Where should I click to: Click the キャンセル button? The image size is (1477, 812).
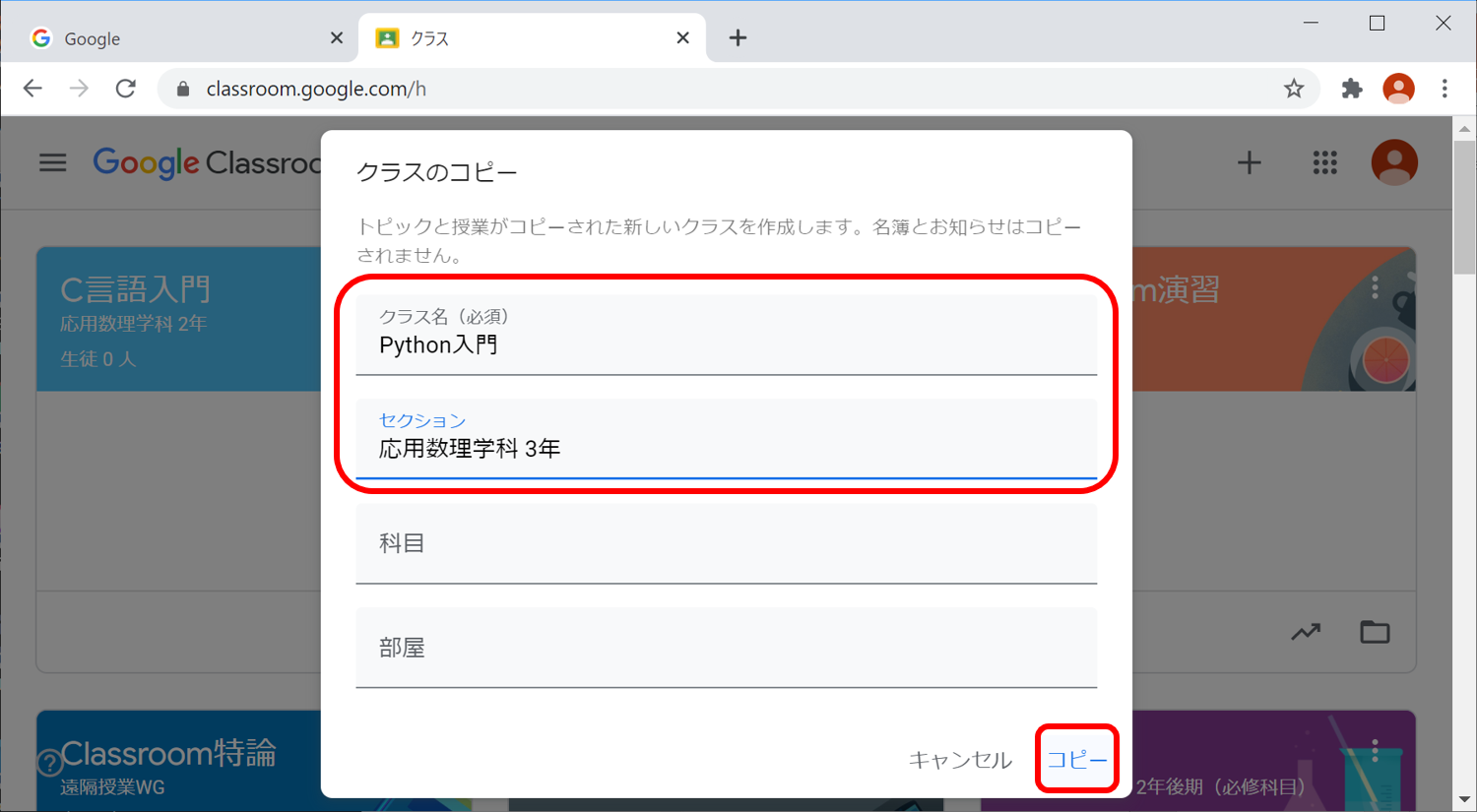(x=960, y=759)
